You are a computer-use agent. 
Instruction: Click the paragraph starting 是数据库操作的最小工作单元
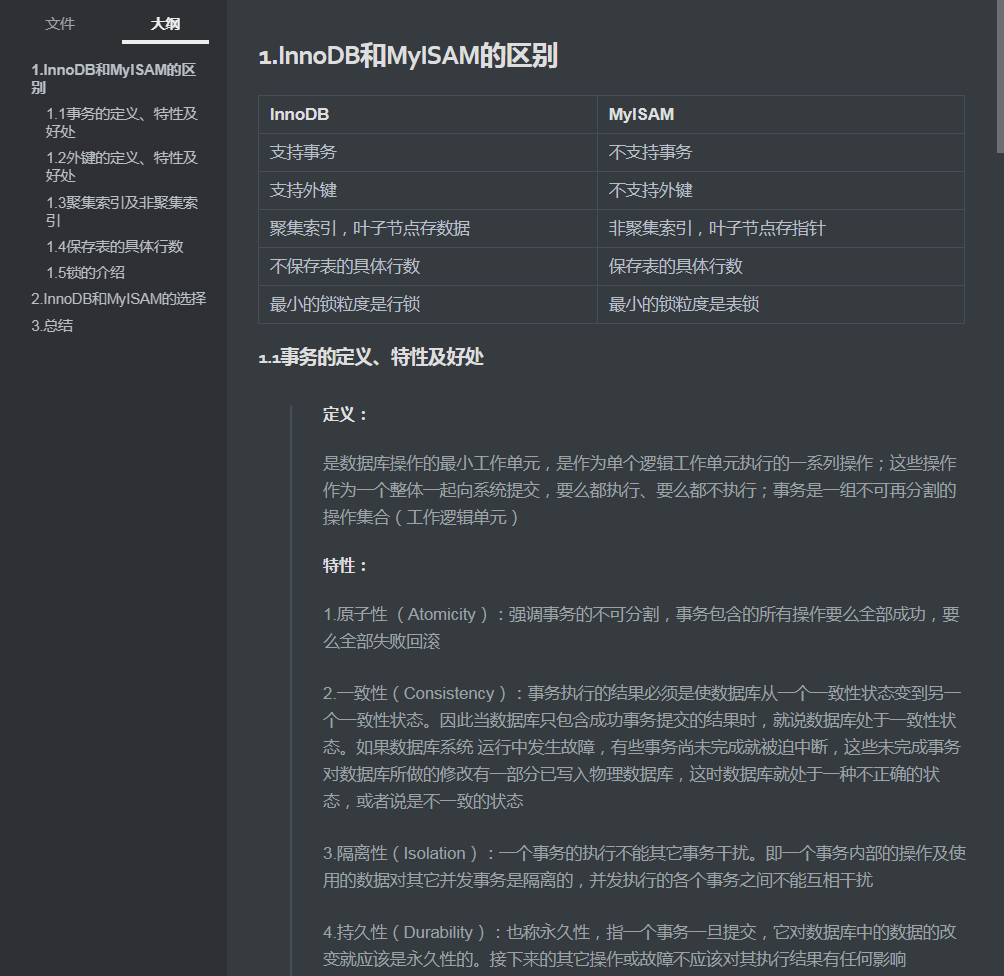[640, 490]
